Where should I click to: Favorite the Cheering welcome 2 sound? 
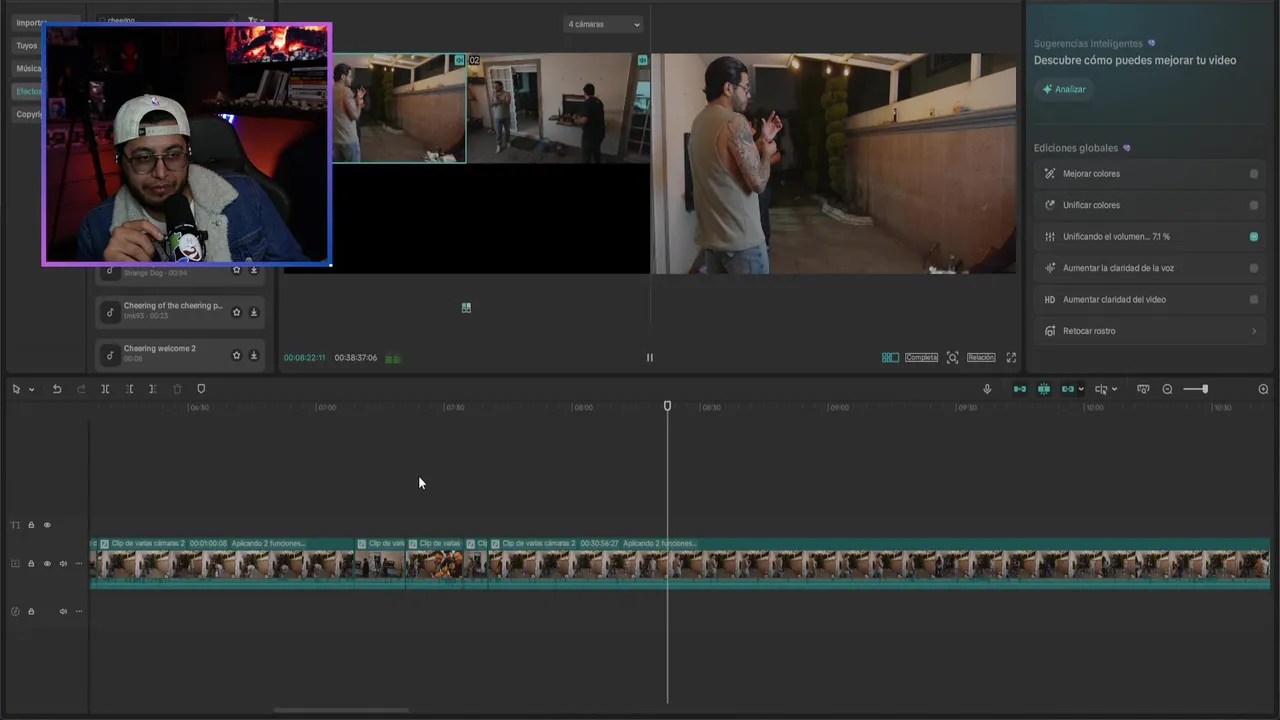pos(237,355)
